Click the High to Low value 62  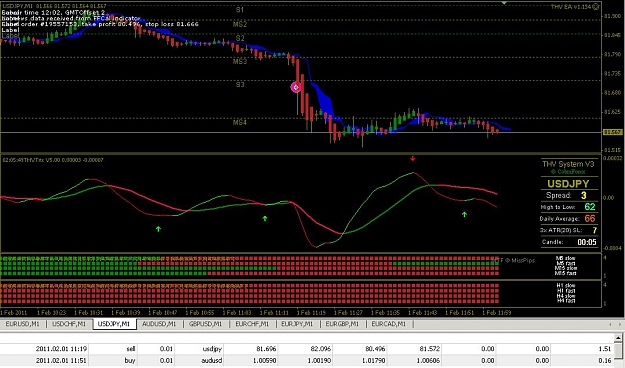(590, 207)
